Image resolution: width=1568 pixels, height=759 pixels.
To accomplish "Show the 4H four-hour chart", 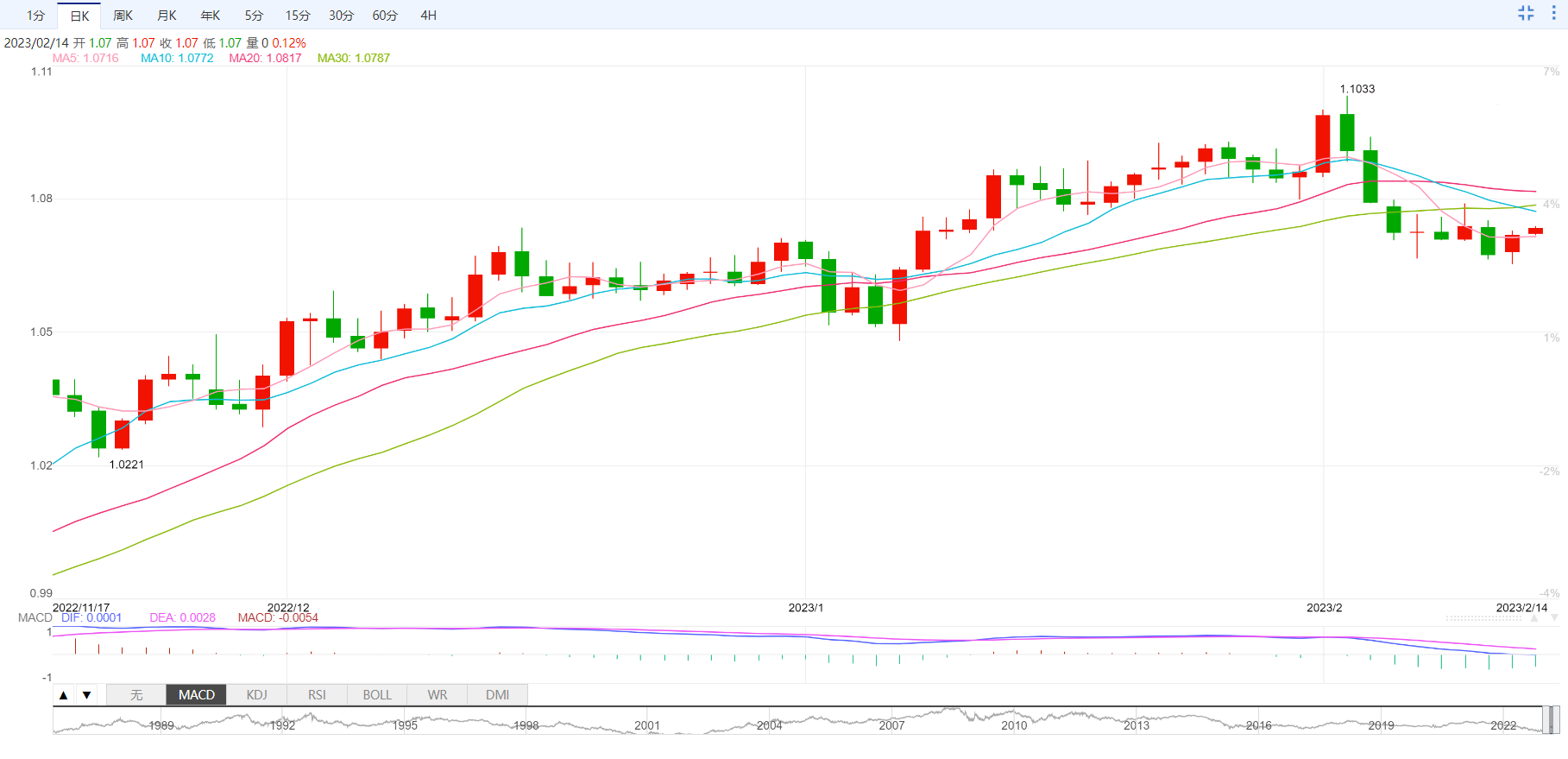I will pyautogui.click(x=429, y=16).
